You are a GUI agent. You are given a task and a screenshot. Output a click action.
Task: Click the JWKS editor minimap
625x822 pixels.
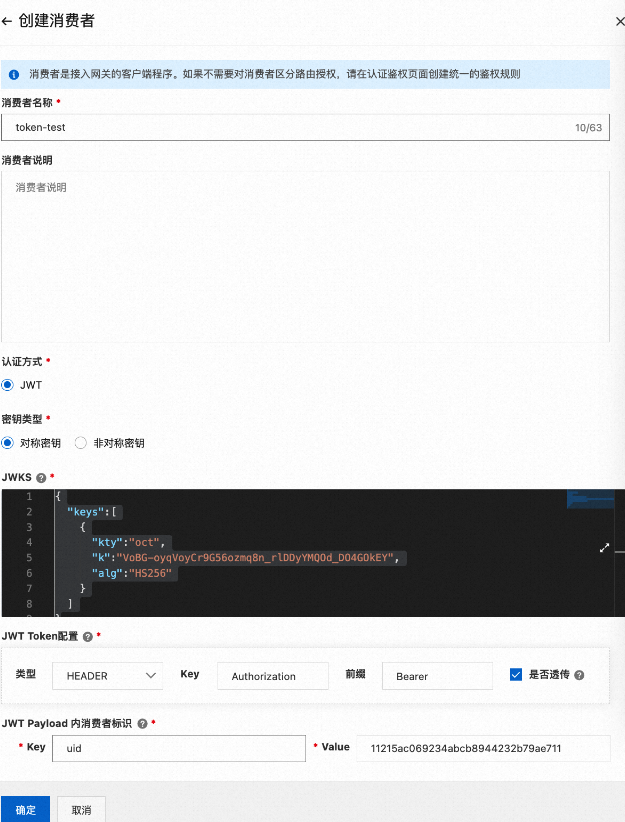point(590,499)
